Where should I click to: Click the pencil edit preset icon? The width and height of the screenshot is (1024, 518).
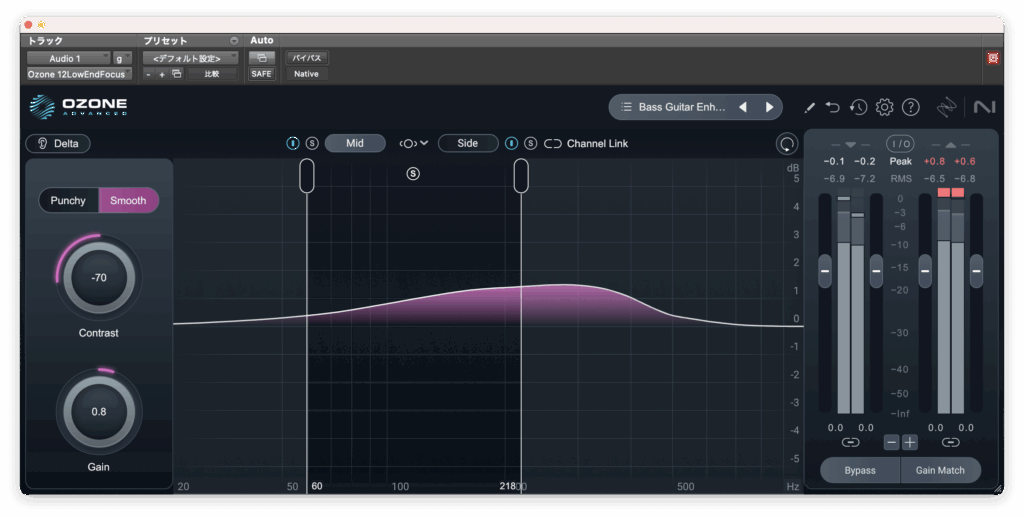point(810,107)
